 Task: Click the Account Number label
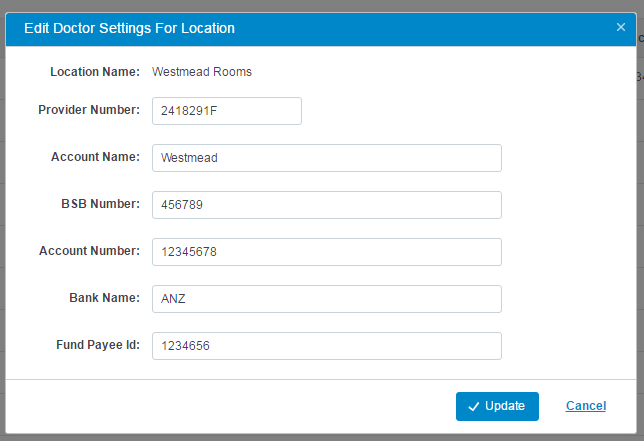(89, 251)
